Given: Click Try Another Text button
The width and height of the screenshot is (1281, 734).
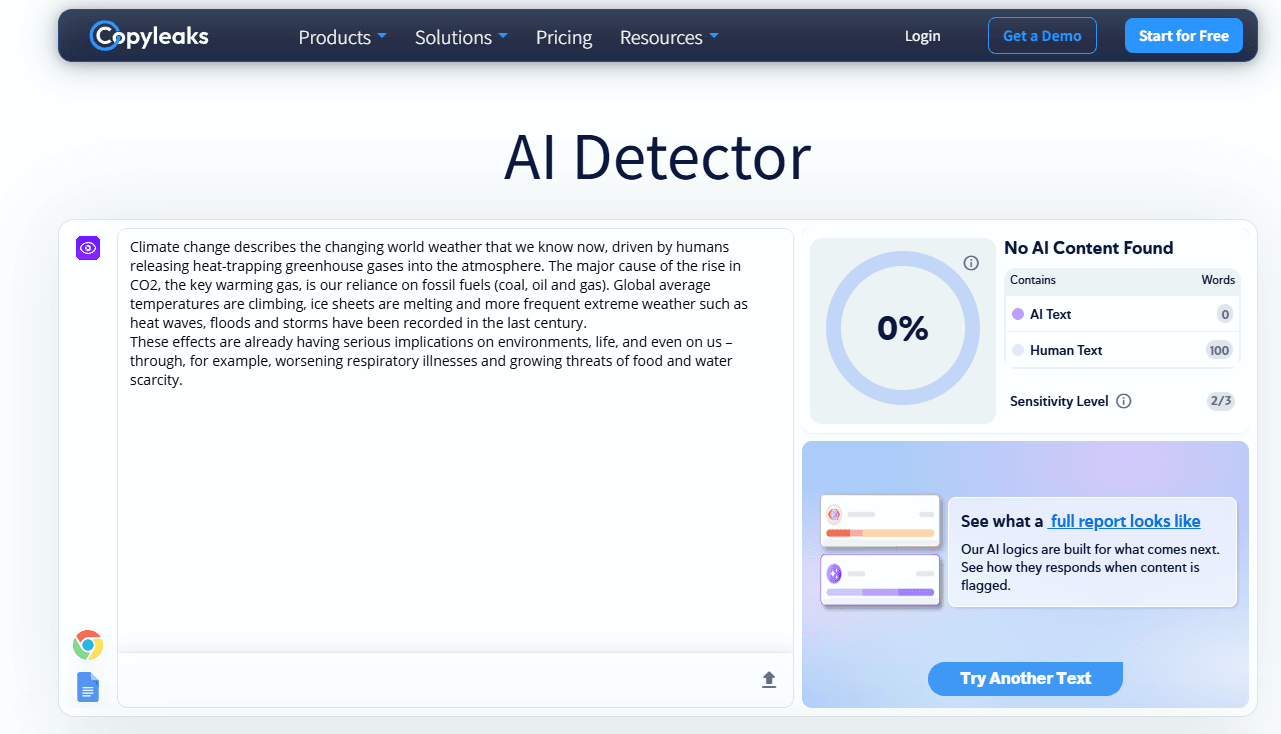Looking at the screenshot, I should click(x=1025, y=678).
